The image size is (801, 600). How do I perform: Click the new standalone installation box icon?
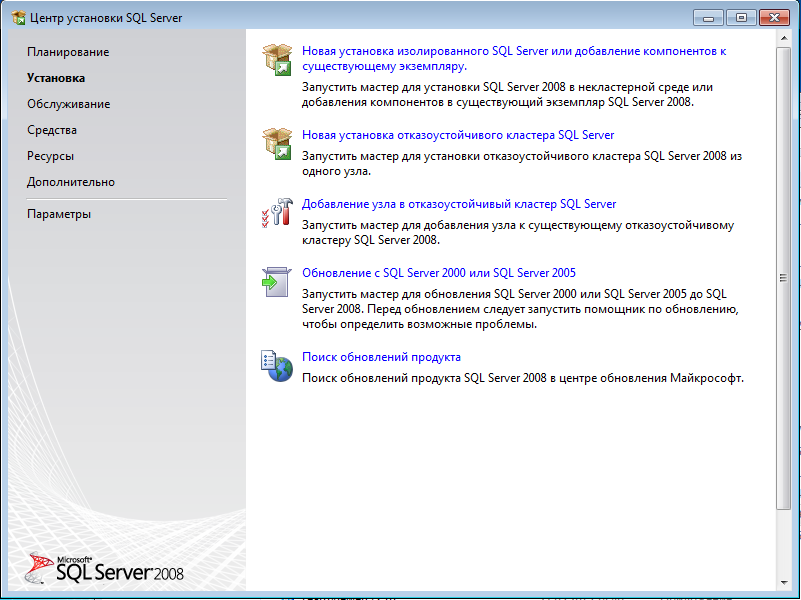coord(277,60)
